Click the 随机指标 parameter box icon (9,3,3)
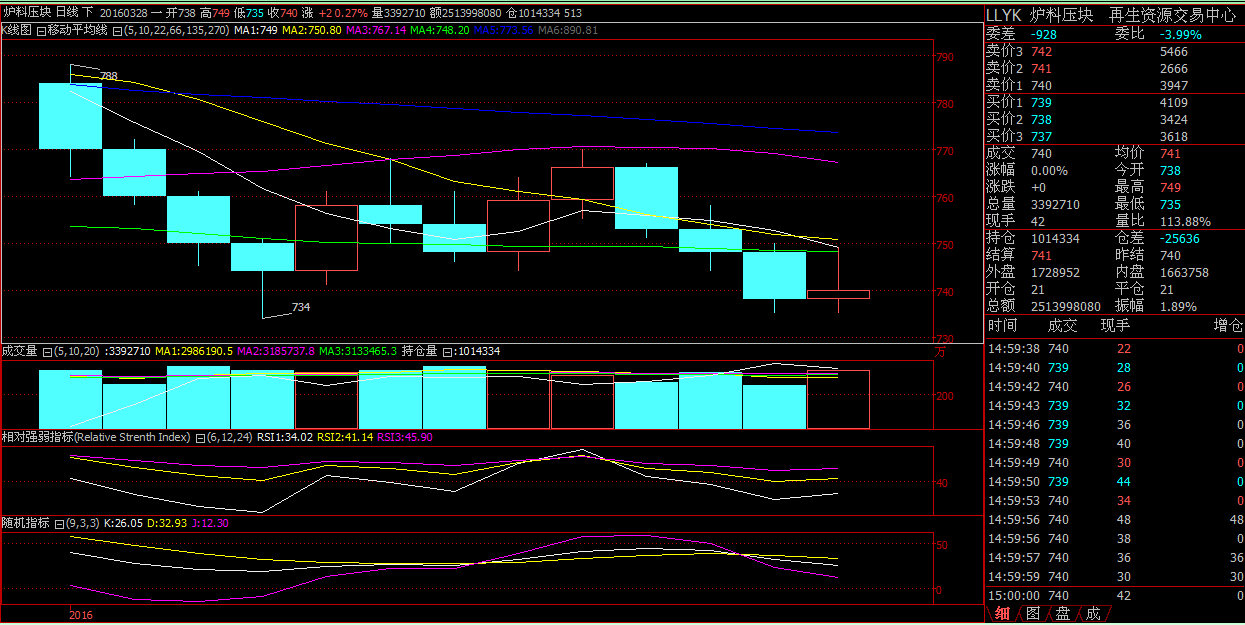This screenshot has height=625, width=1245. (x=59, y=523)
